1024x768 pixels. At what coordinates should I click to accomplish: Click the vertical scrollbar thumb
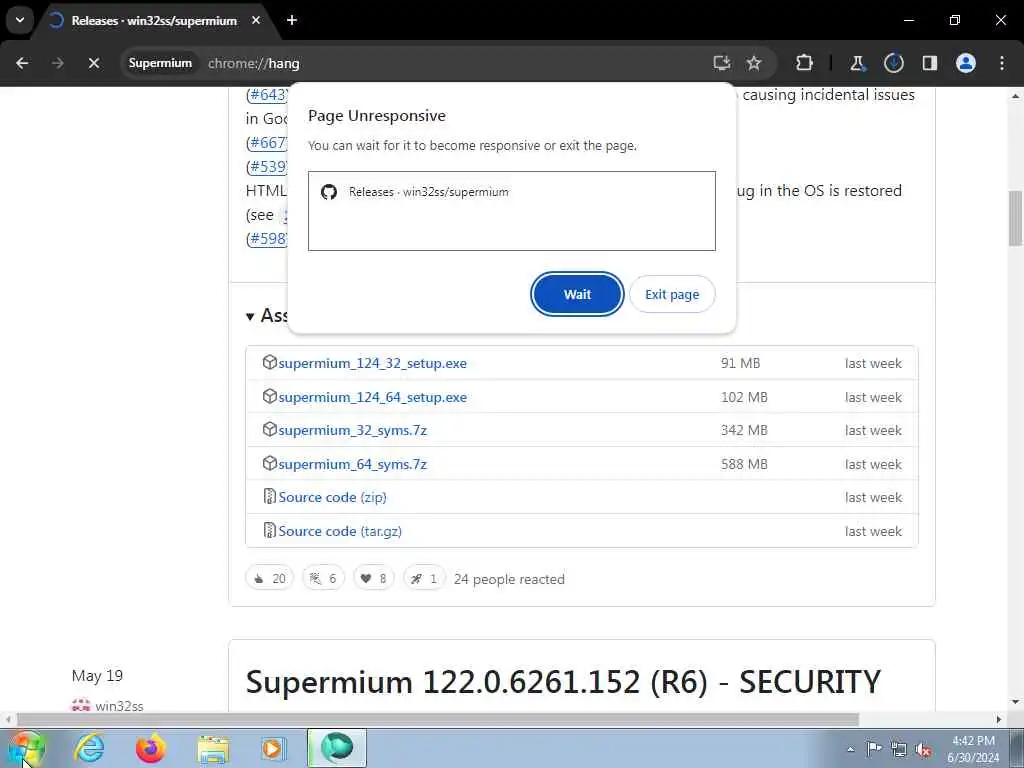(x=1016, y=218)
